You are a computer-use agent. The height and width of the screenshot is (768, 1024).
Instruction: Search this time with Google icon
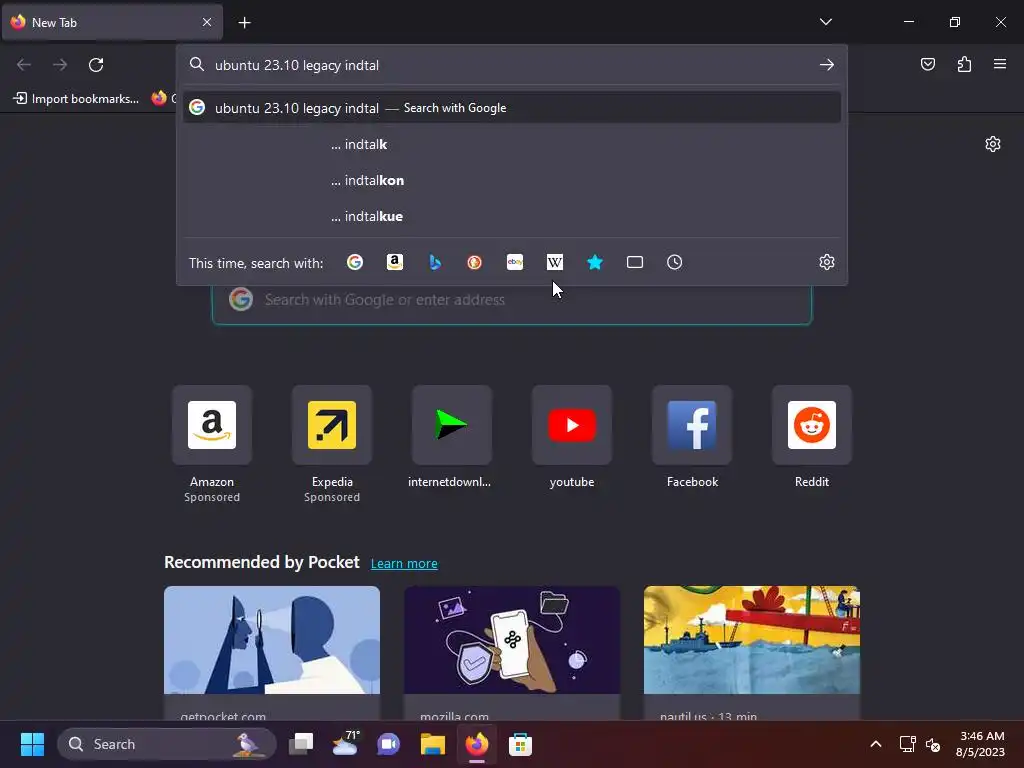click(x=355, y=263)
